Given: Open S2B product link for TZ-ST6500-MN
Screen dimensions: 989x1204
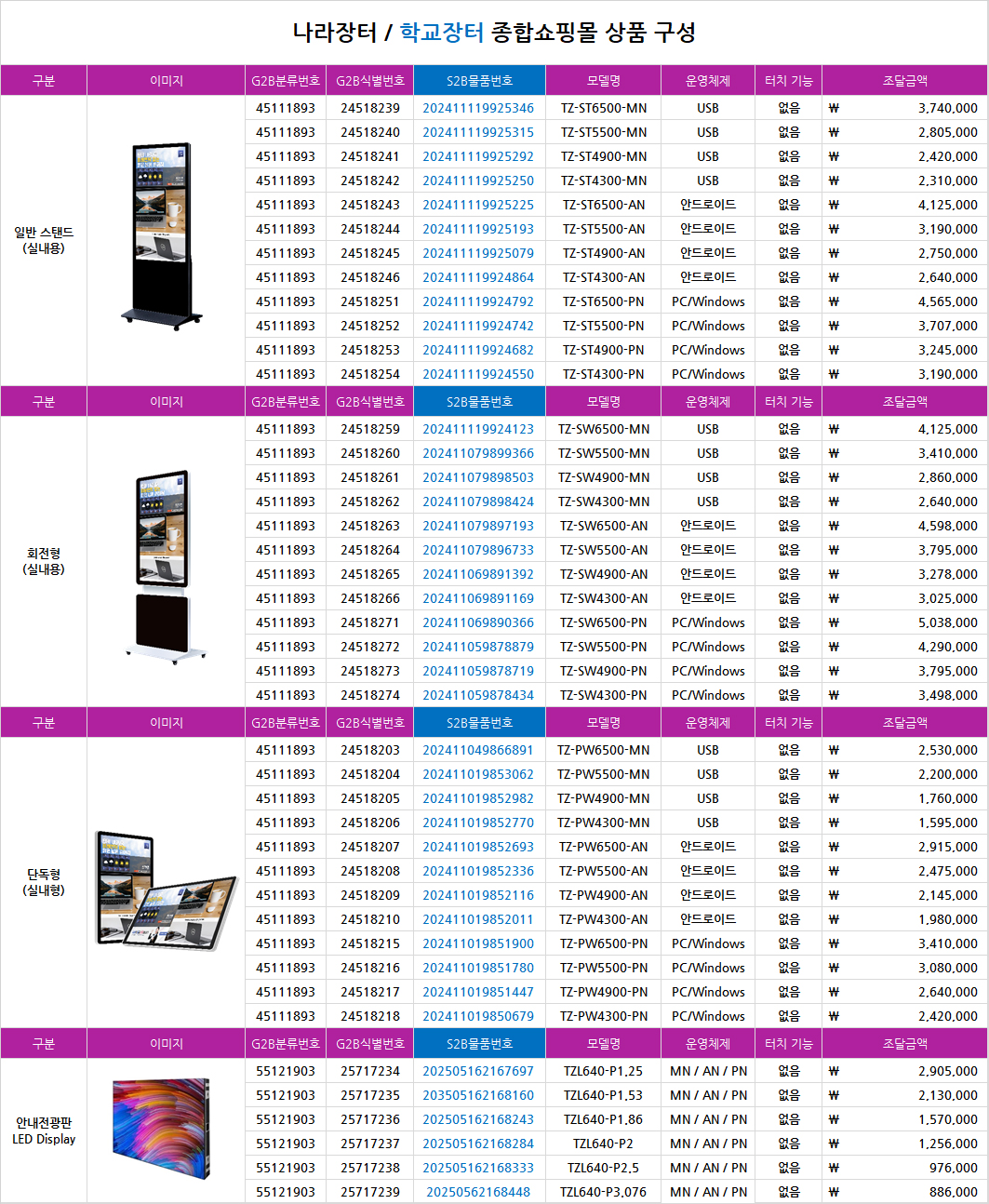Looking at the screenshot, I should pyautogui.click(x=478, y=108).
